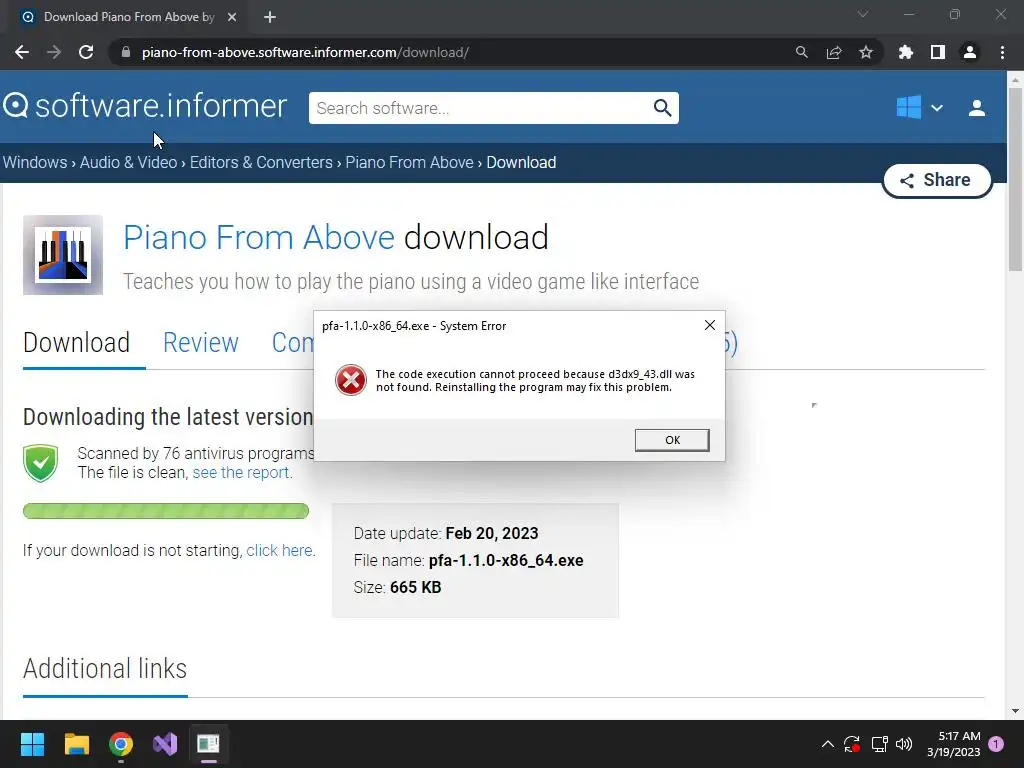1024x768 pixels.
Task: Open the Chrome profile avatar
Action: click(970, 52)
